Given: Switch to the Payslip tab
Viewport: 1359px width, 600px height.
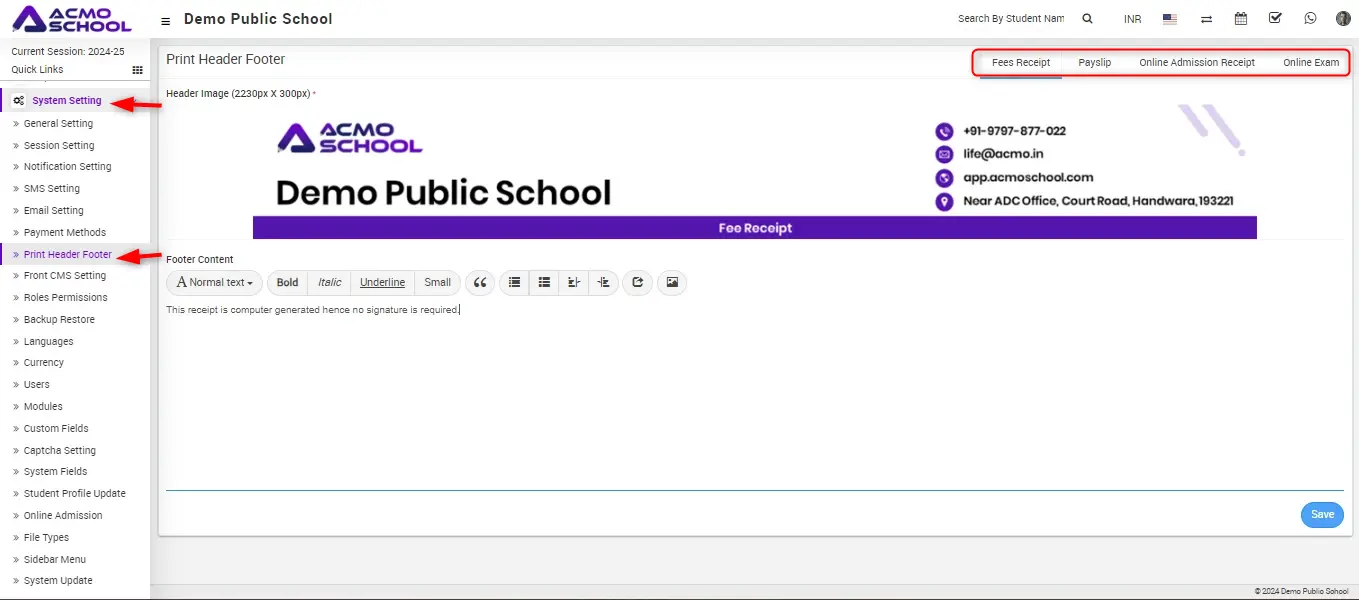Looking at the screenshot, I should click(x=1094, y=62).
